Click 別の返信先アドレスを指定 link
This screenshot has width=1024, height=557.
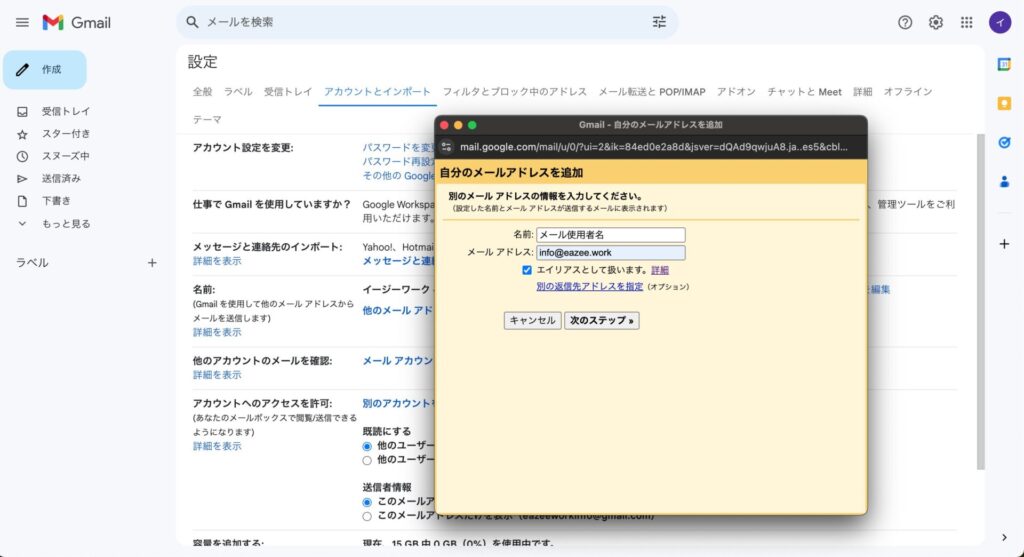pyautogui.click(x=590, y=286)
